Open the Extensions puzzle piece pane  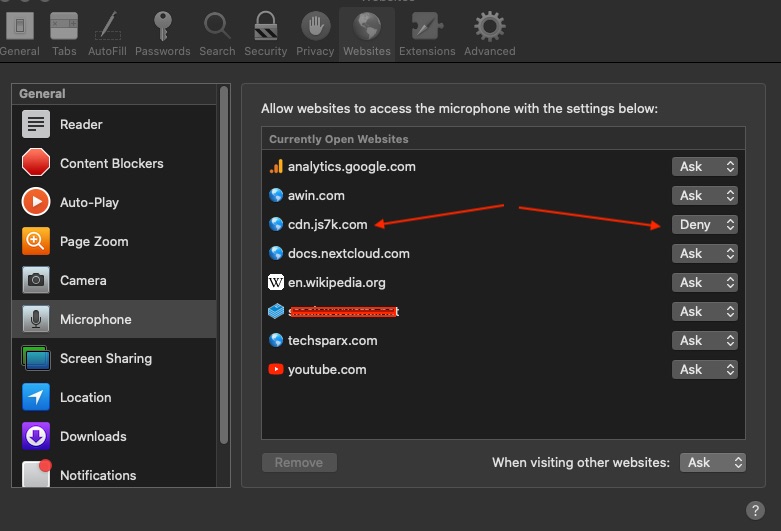point(427,34)
